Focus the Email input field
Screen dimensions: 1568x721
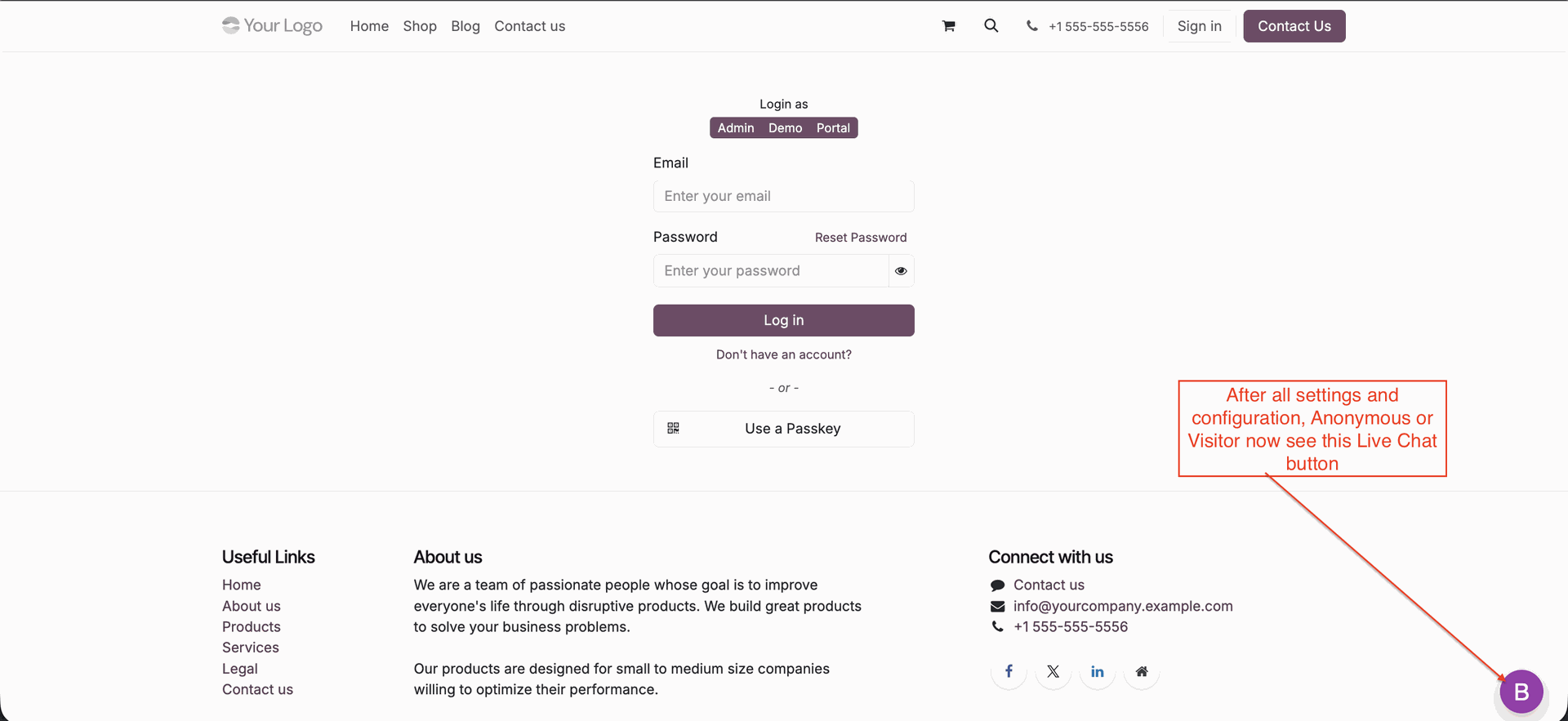point(784,197)
